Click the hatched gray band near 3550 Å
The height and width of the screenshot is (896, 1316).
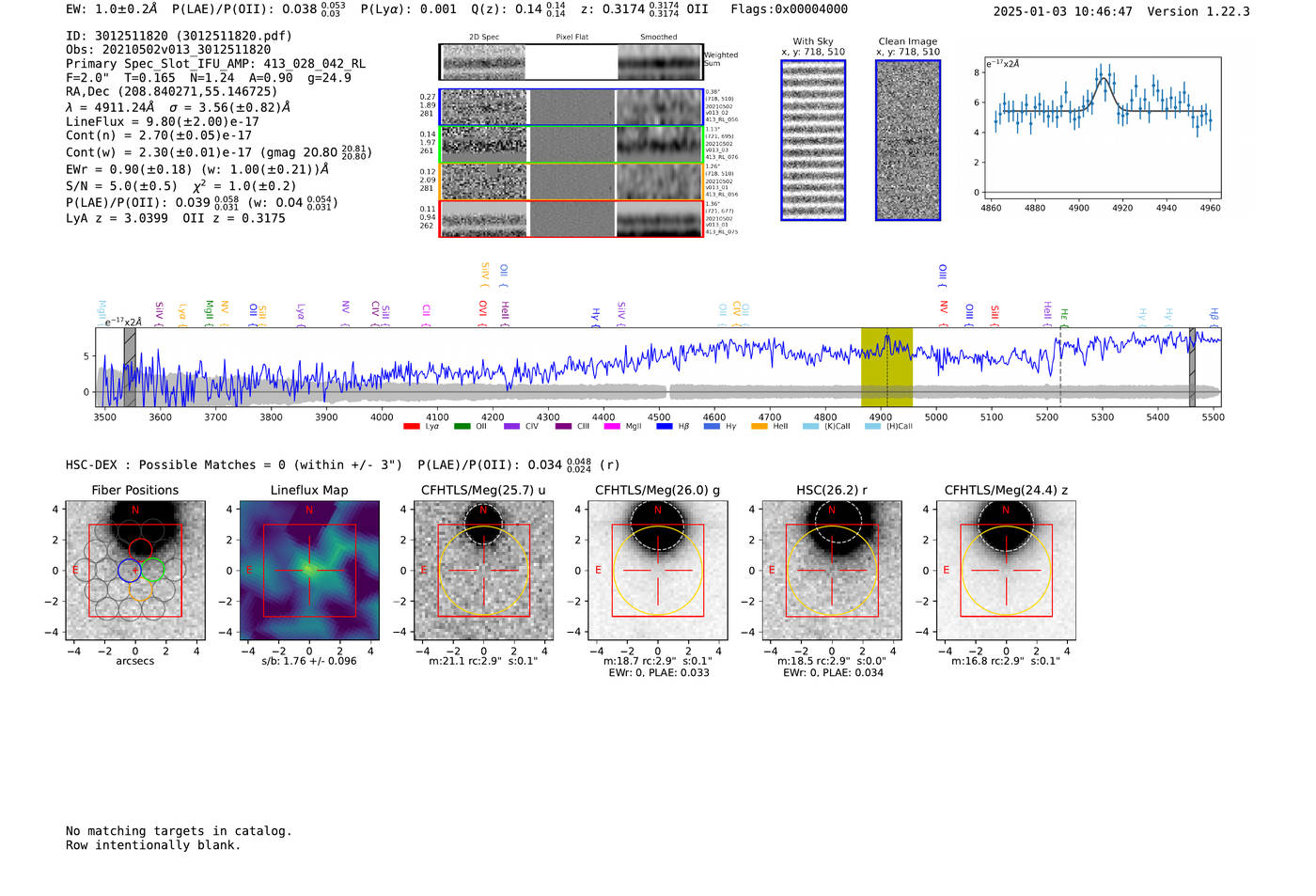click(x=130, y=367)
